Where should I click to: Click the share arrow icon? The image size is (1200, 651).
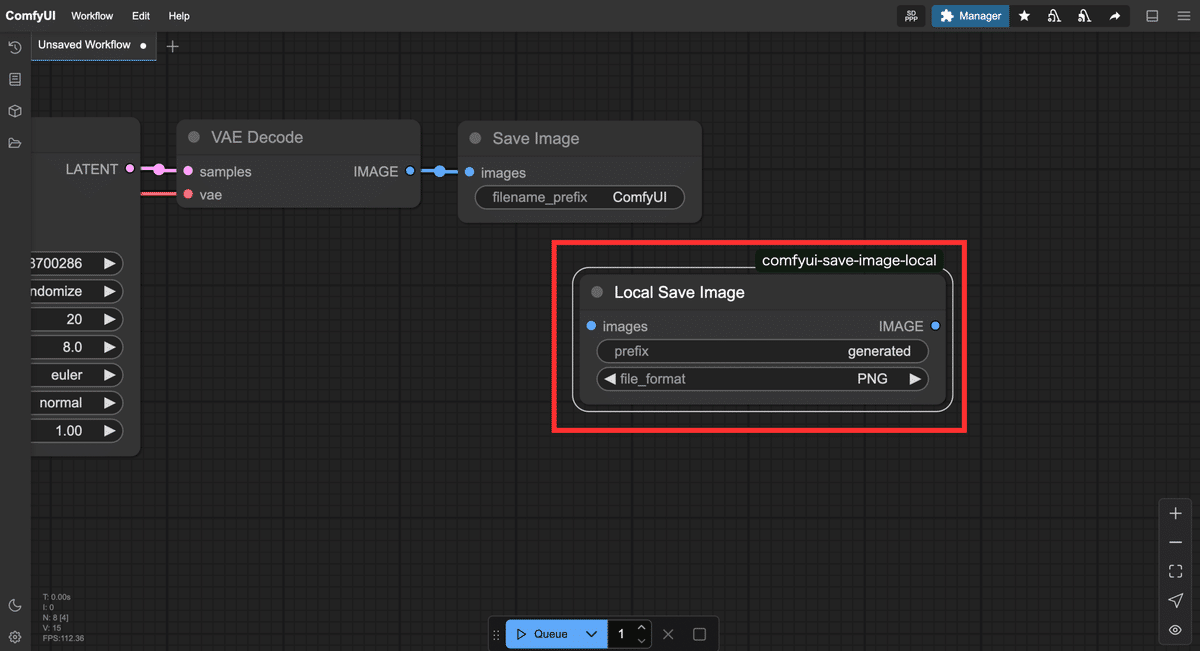click(x=1114, y=16)
